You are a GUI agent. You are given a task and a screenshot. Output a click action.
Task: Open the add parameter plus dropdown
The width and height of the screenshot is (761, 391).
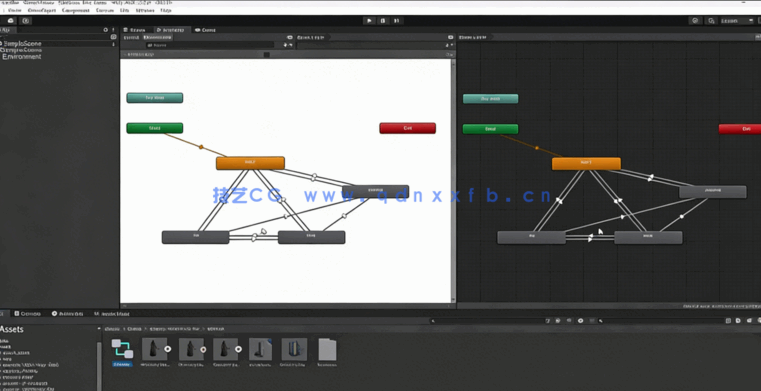pos(288,45)
